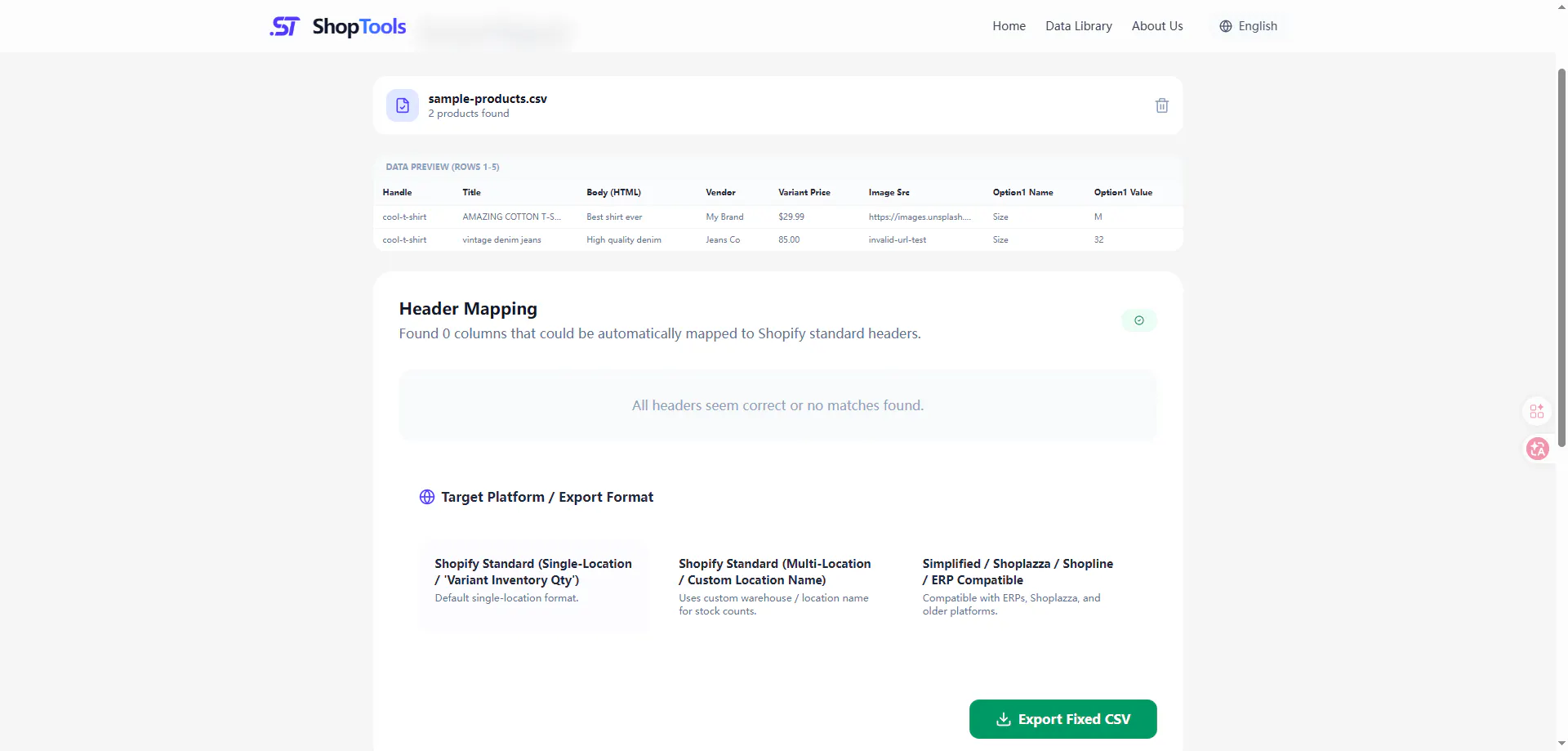Click the Header Mapping heading

click(x=468, y=309)
